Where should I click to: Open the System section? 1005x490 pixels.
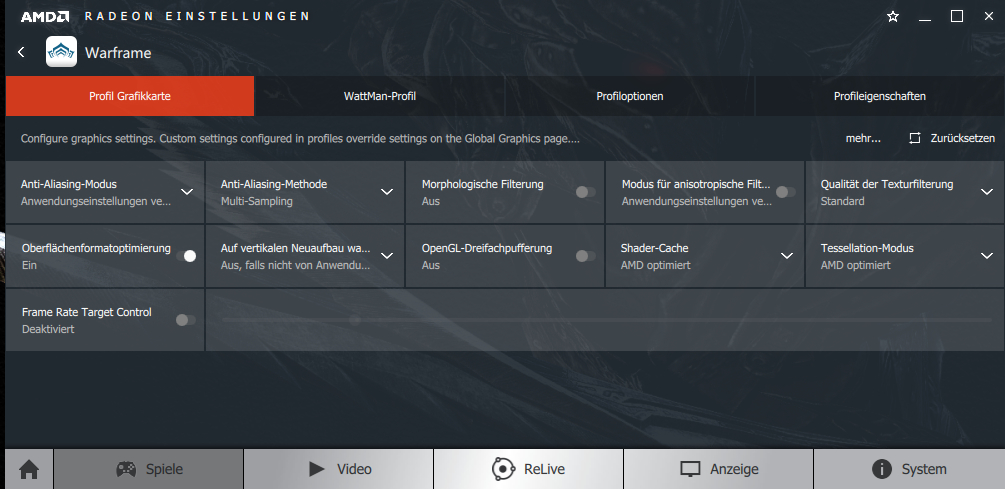[909, 469]
